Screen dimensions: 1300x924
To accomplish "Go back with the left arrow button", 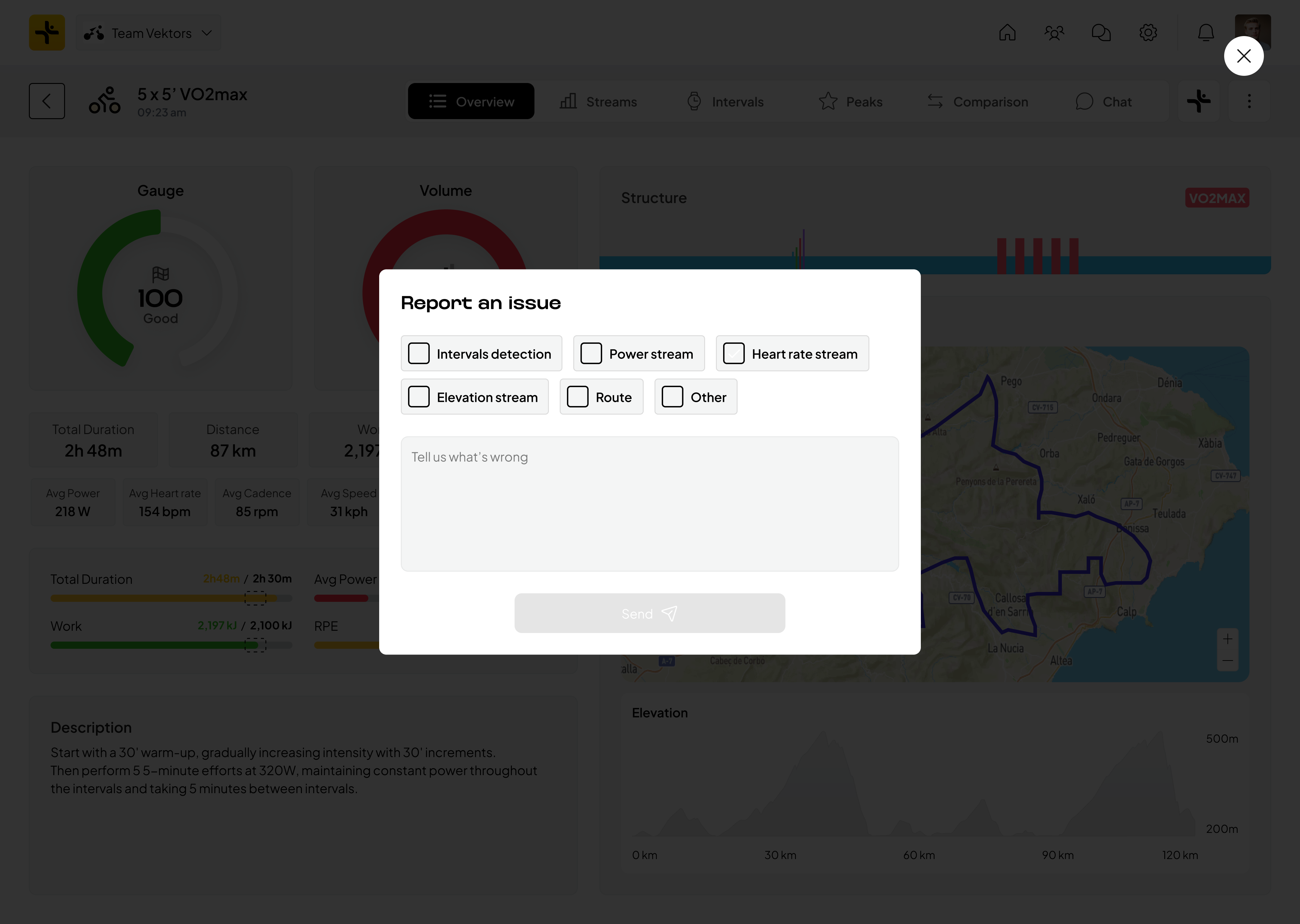I will point(47,101).
